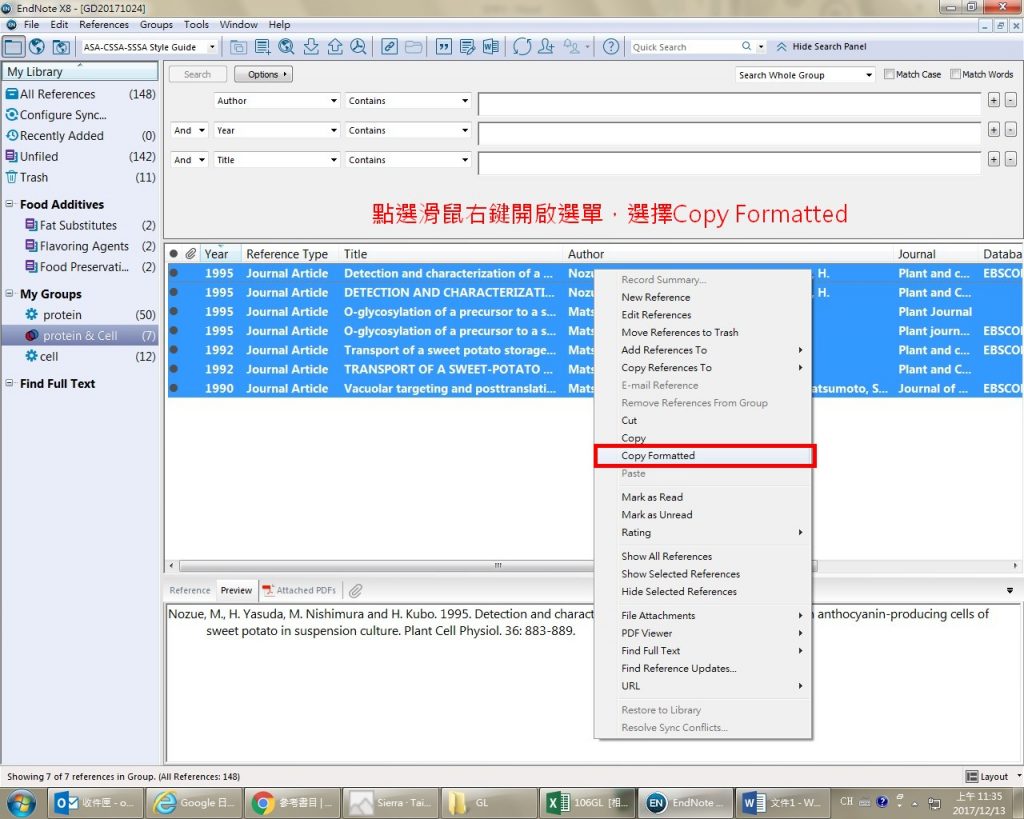Click the Go to Word Processor icon
Image resolution: width=1024 pixels, height=819 pixels.
tap(490, 47)
